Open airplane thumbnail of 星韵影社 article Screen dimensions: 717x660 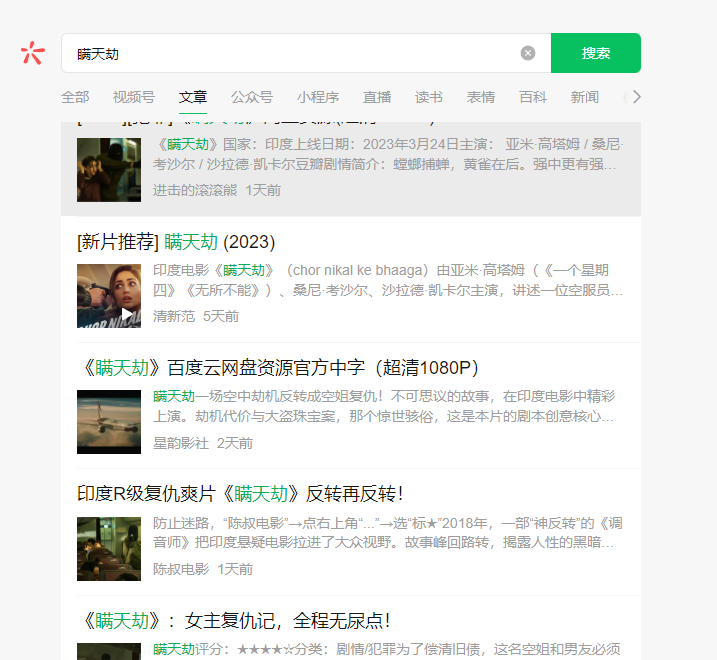pos(109,422)
